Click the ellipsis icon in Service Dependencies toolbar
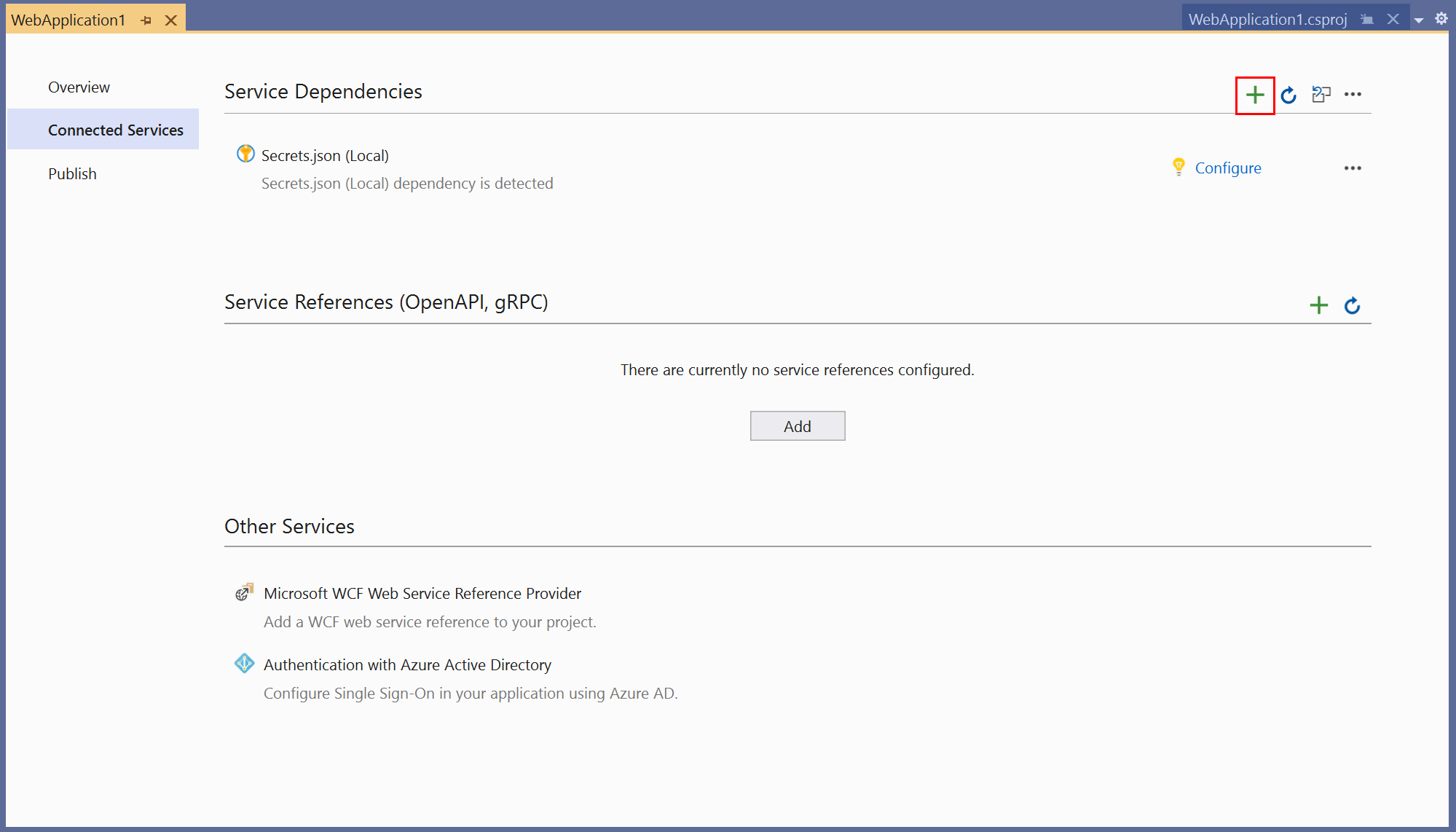Viewport: 1456px width, 832px height. point(1355,94)
